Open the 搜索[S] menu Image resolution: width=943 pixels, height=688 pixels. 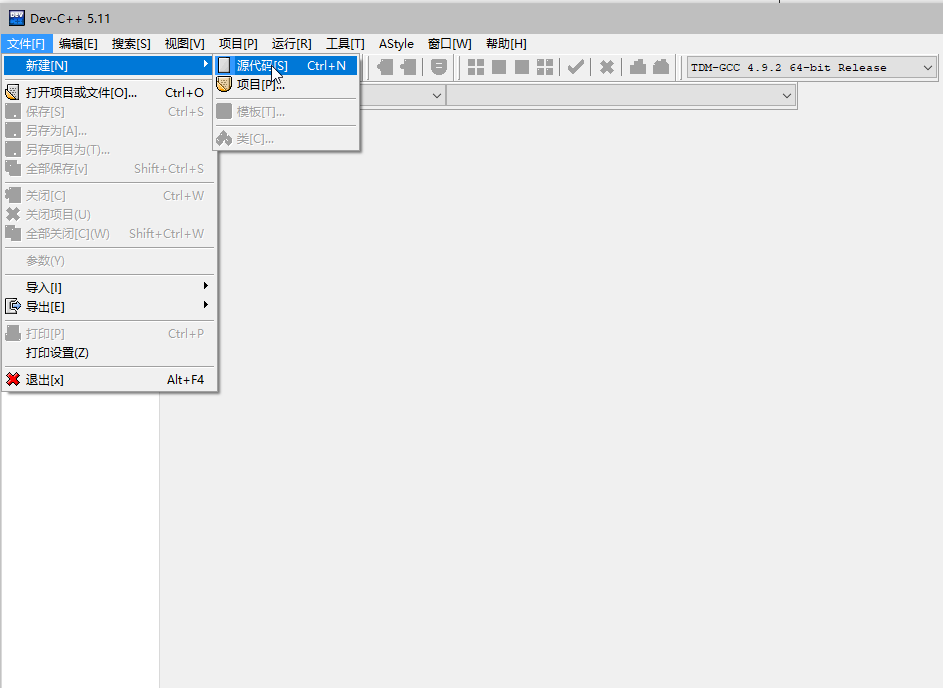131,43
